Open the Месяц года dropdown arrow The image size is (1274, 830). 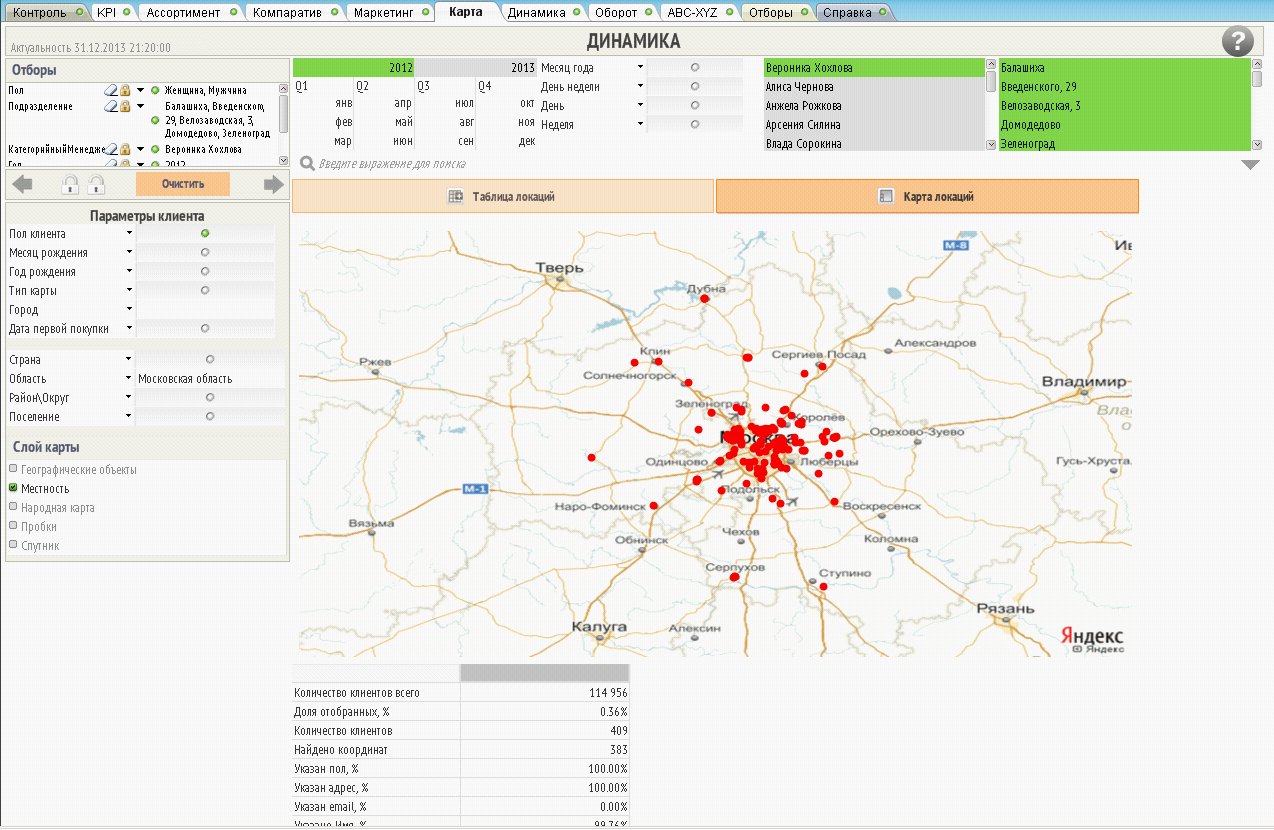(x=640, y=67)
